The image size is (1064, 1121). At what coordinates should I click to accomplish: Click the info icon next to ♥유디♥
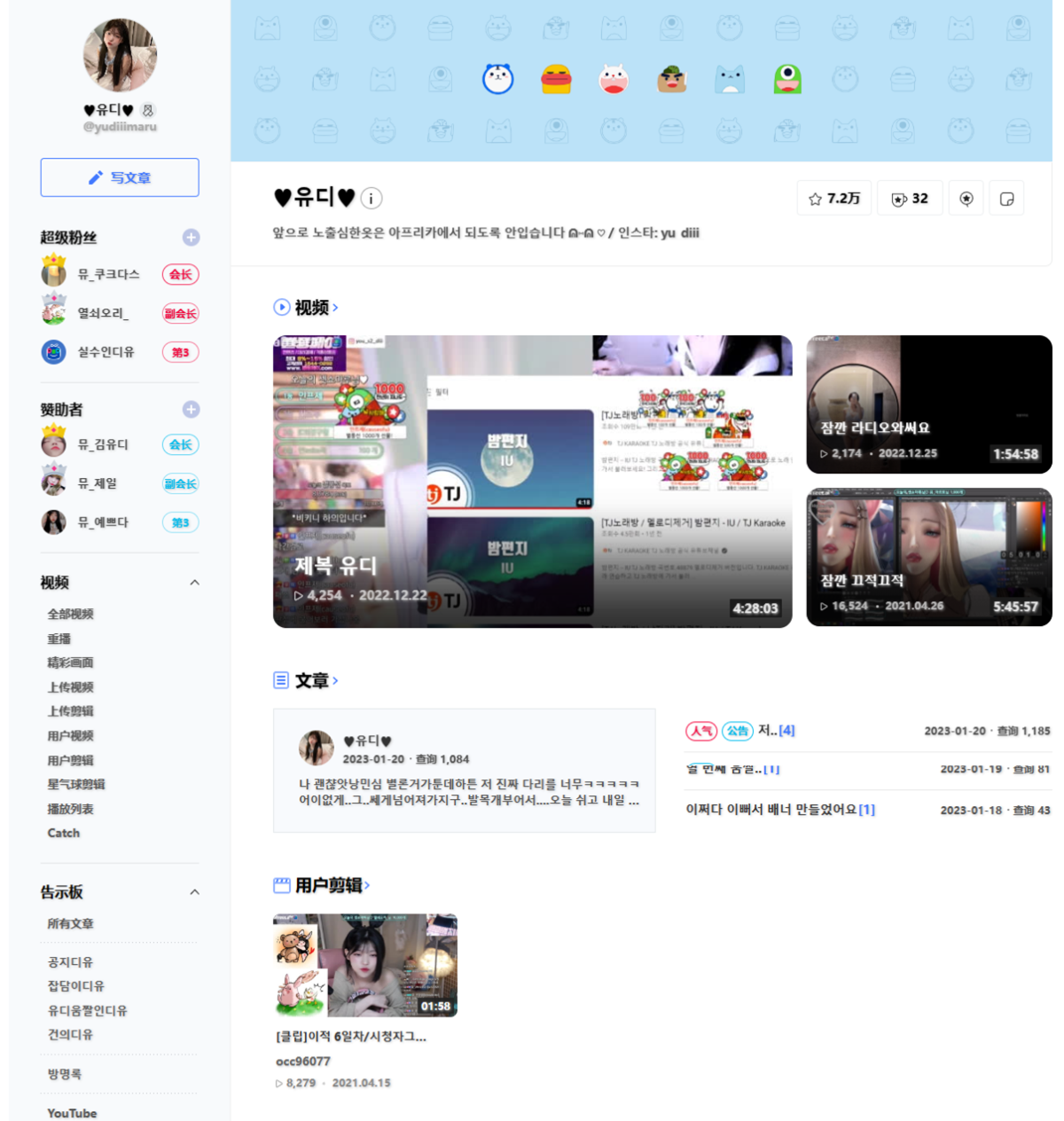click(x=370, y=199)
